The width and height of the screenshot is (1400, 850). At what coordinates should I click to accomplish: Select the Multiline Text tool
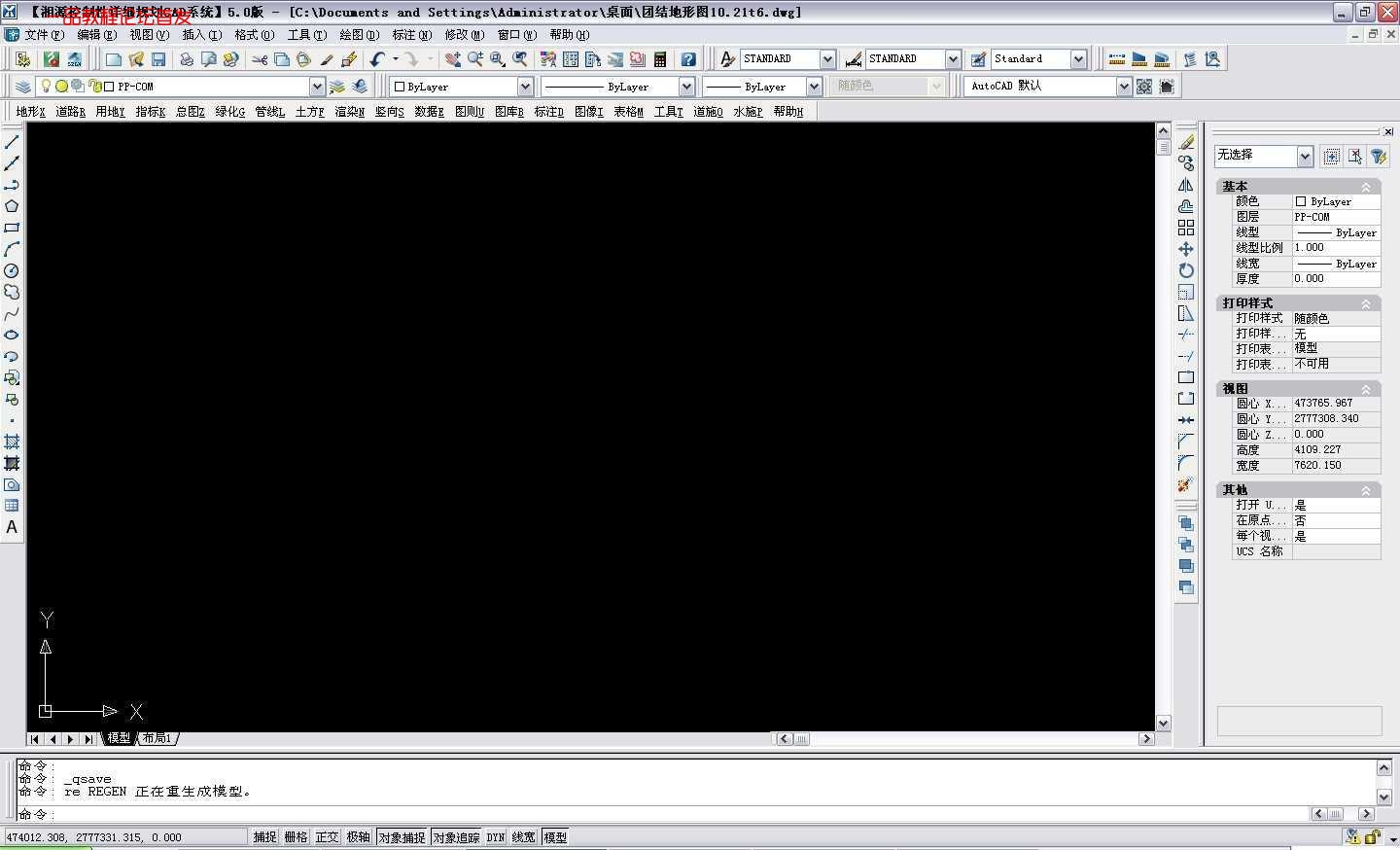pos(12,527)
